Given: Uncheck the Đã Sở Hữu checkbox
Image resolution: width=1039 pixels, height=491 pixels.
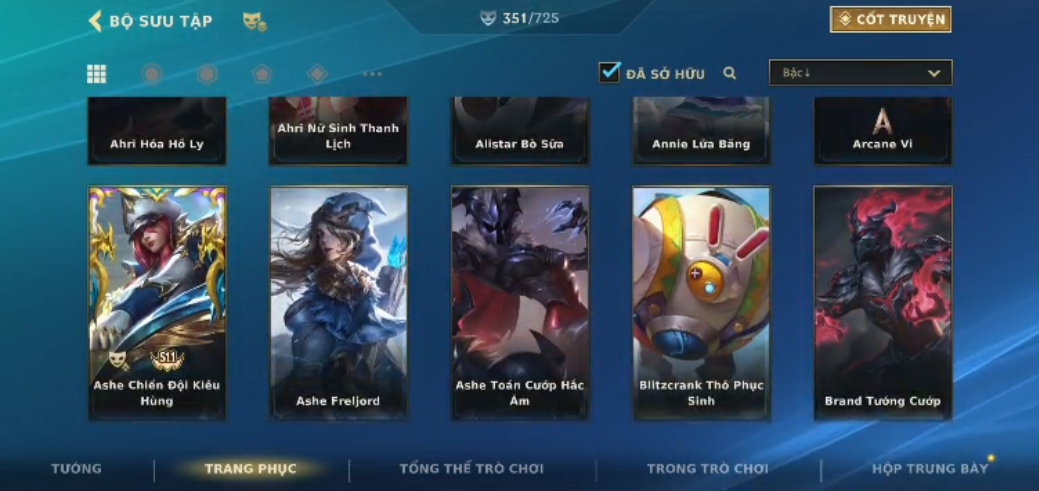Looking at the screenshot, I should point(609,72).
